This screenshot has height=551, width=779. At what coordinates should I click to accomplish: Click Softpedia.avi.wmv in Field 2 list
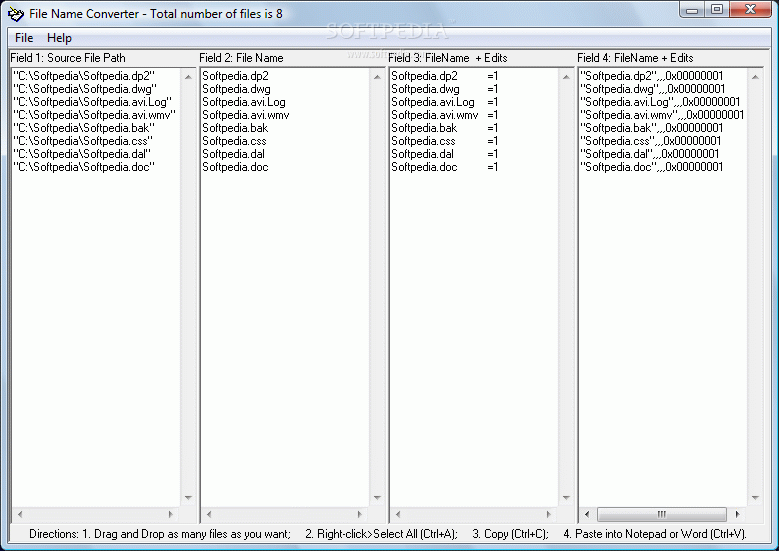pos(246,115)
